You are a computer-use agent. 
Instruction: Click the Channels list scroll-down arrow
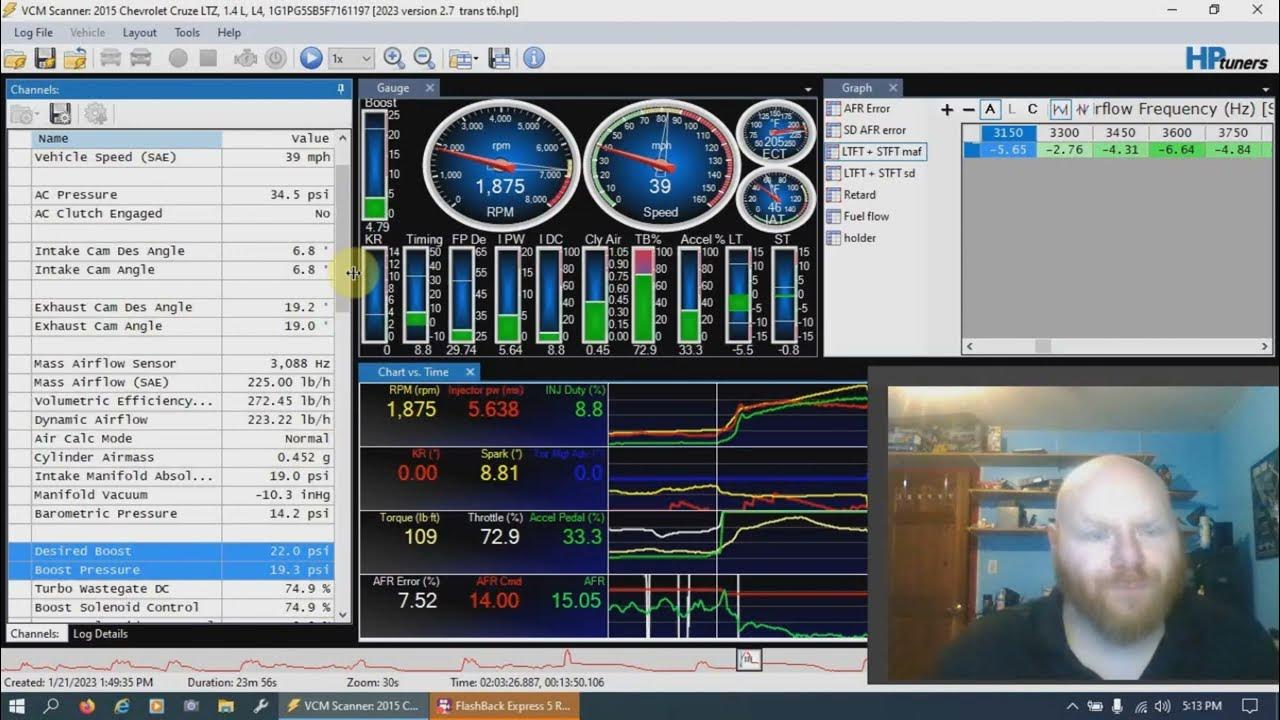[343, 614]
